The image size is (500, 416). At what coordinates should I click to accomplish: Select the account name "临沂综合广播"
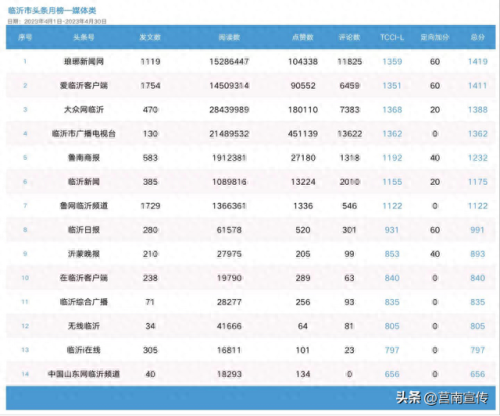click(x=84, y=302)
